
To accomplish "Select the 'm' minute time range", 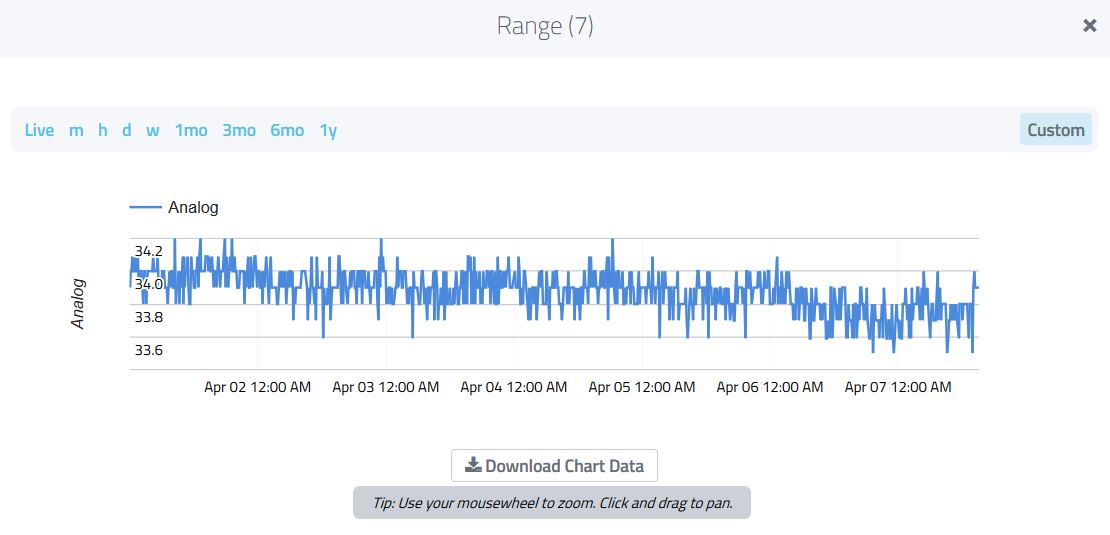I will (76, 130).
